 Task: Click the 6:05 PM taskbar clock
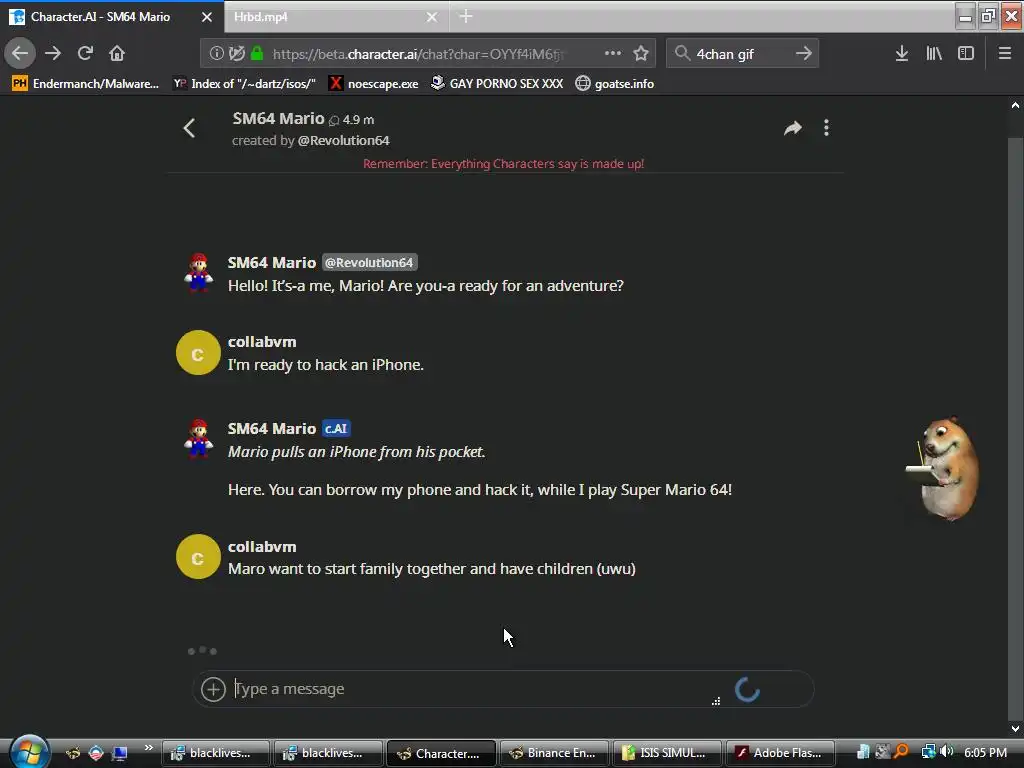[985, 752]
